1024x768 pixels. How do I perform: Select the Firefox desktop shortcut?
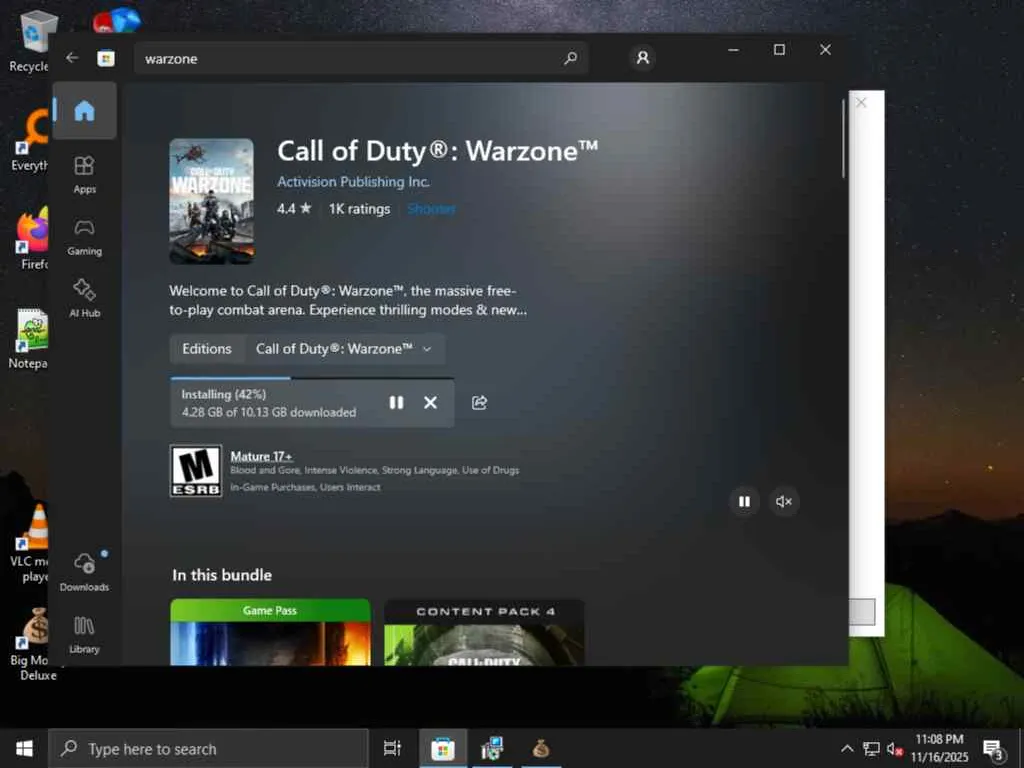coord(31,238)
